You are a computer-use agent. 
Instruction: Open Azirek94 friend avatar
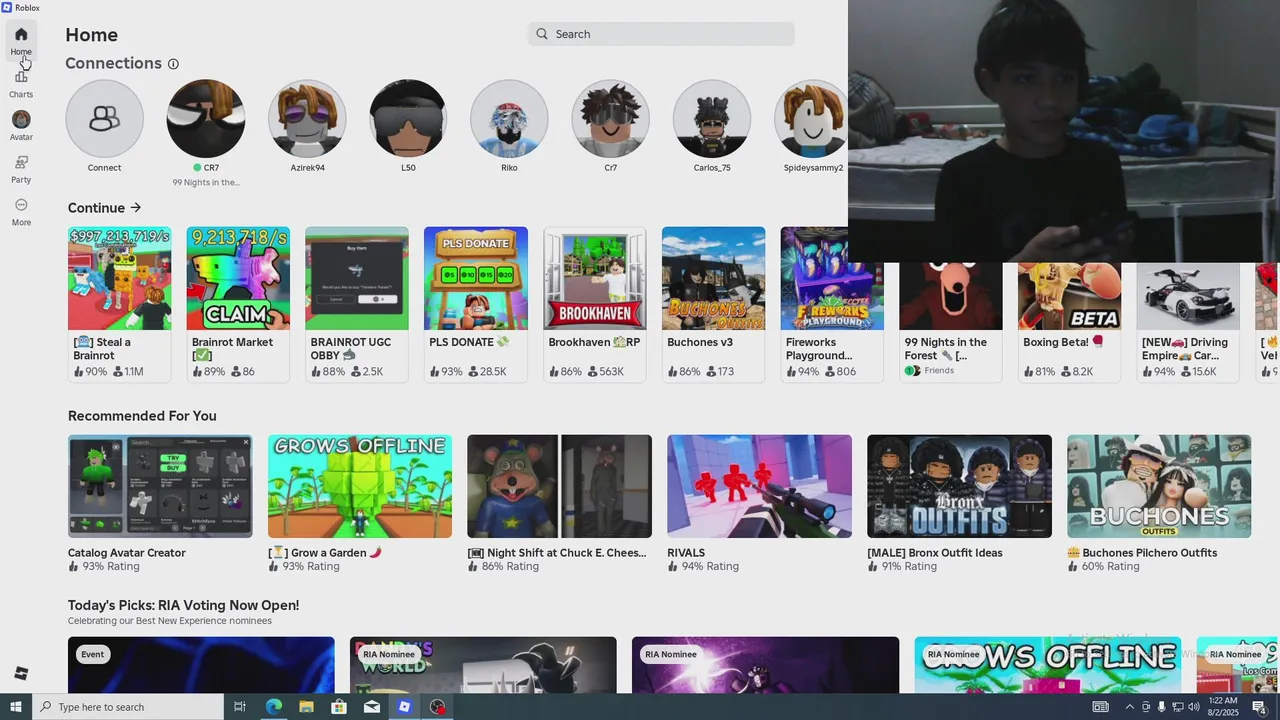tap(307, 119)
